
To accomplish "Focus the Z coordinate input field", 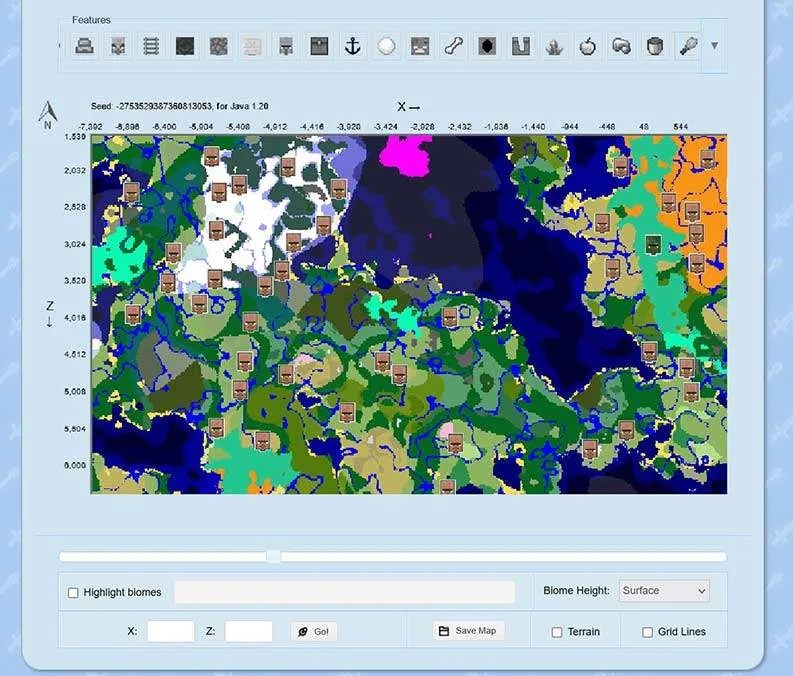I will [249, 632].
